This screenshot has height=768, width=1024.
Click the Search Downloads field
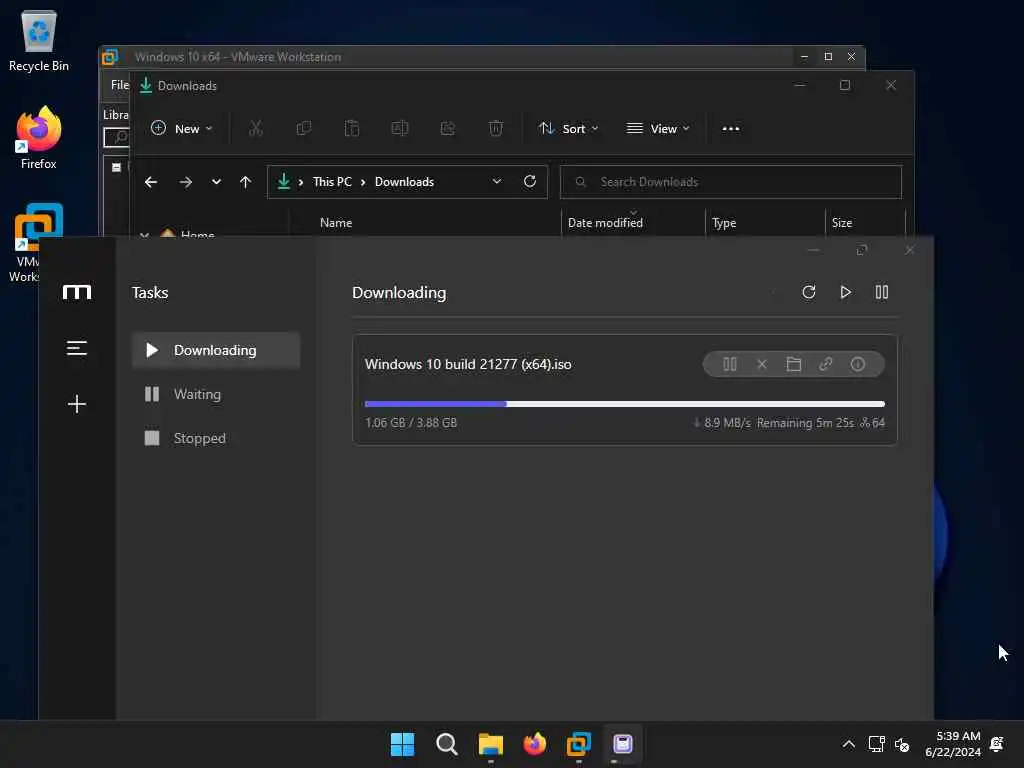[x=730, y=182]
